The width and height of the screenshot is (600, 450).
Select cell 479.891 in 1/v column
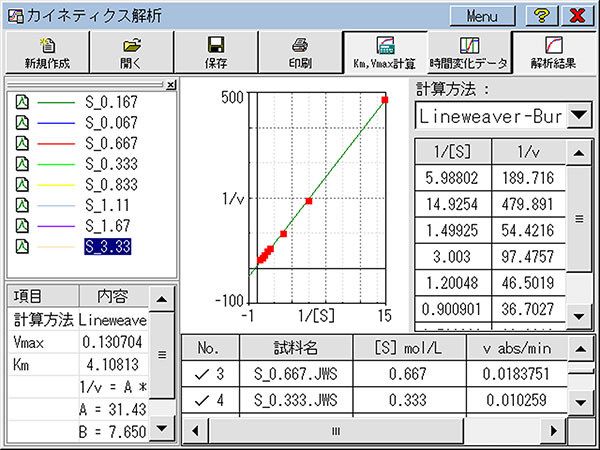click(528, 204)
